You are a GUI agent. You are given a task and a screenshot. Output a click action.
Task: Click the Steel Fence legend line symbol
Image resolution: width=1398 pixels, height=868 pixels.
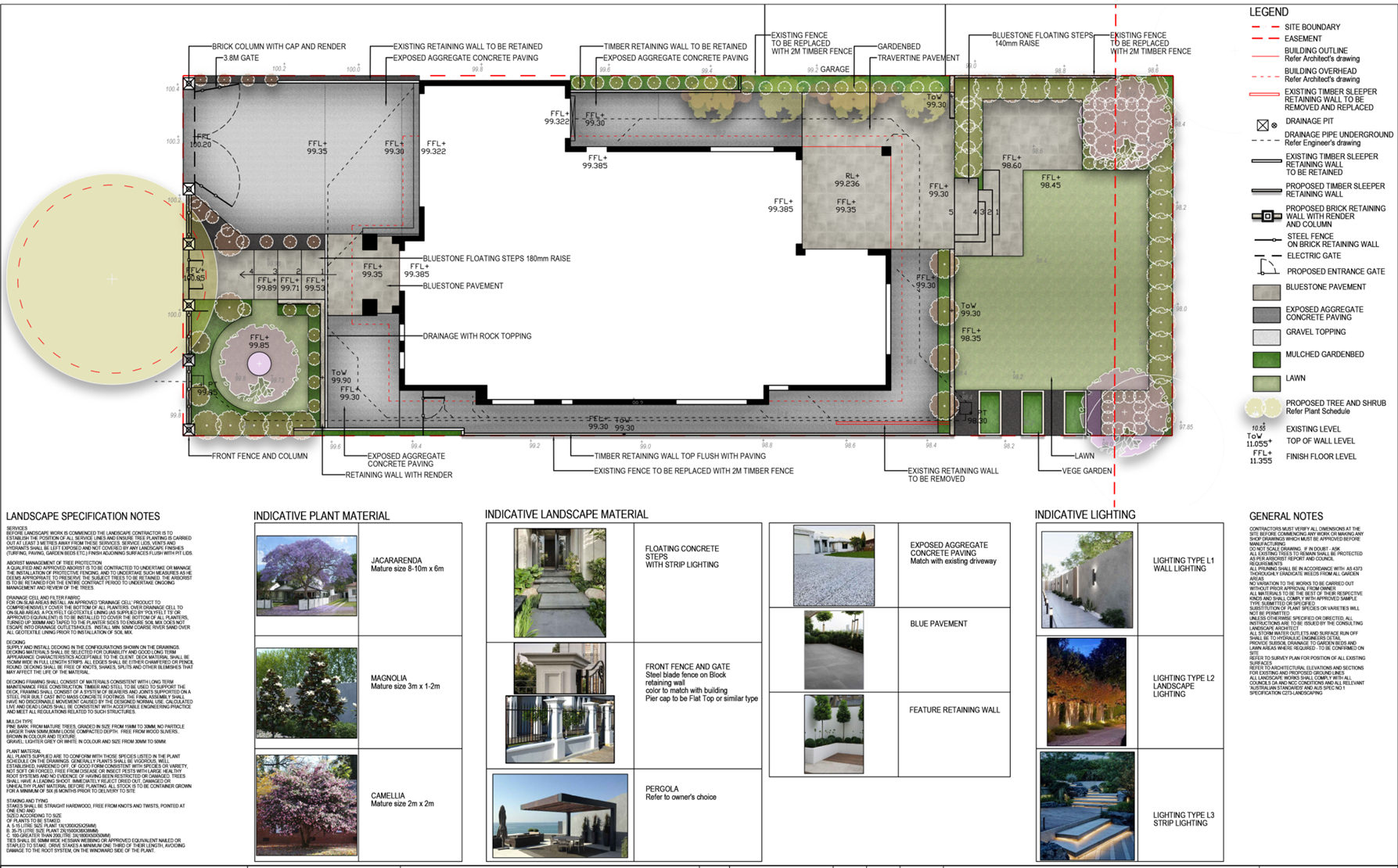pyautogui.click(x=1266, y=240)
